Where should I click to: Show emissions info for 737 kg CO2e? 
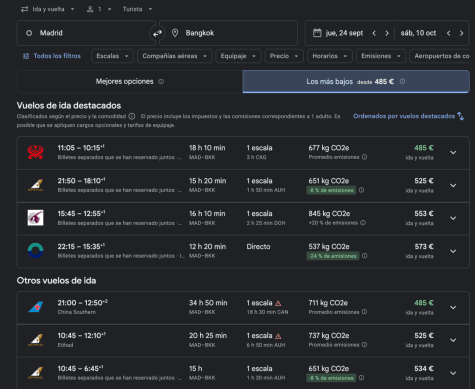tap(364, 345)
